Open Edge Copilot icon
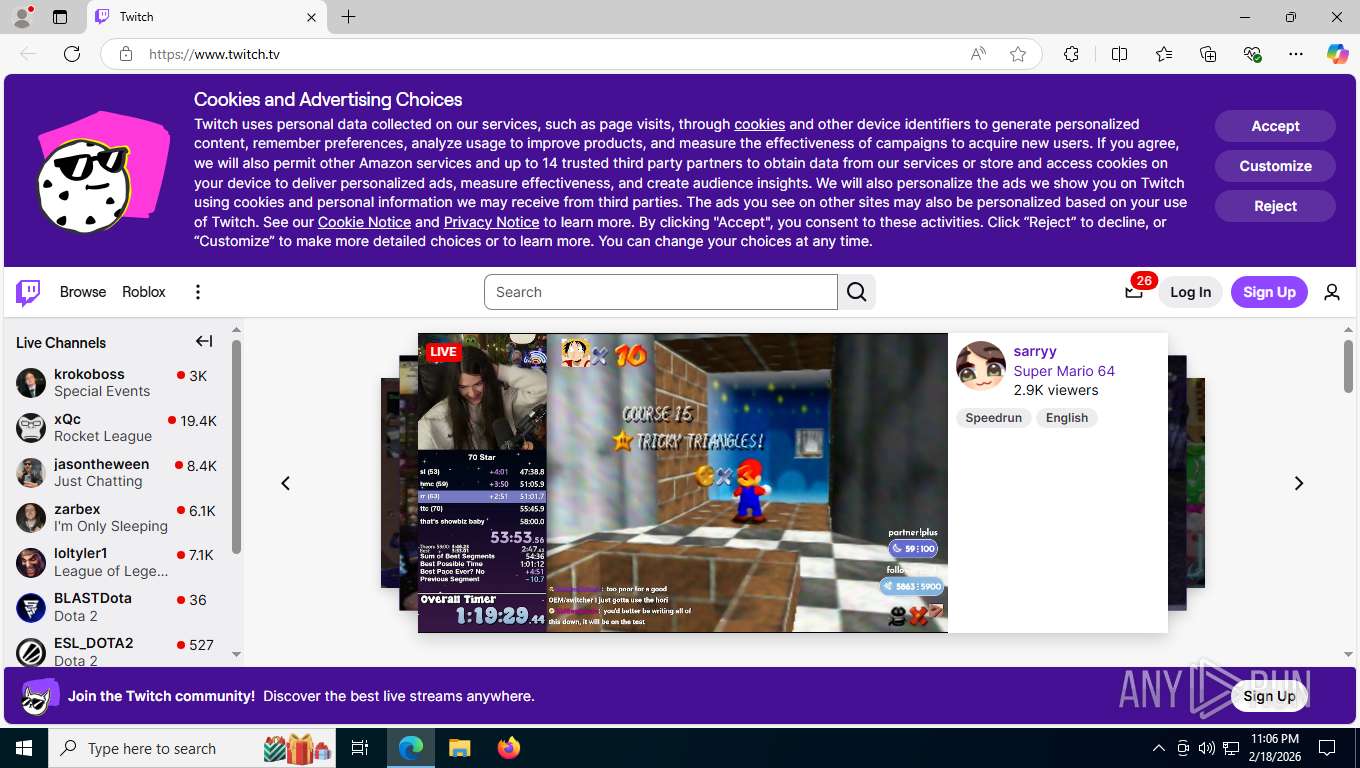This screenshot has height=768, width=1360. [x=1337, y=54]
